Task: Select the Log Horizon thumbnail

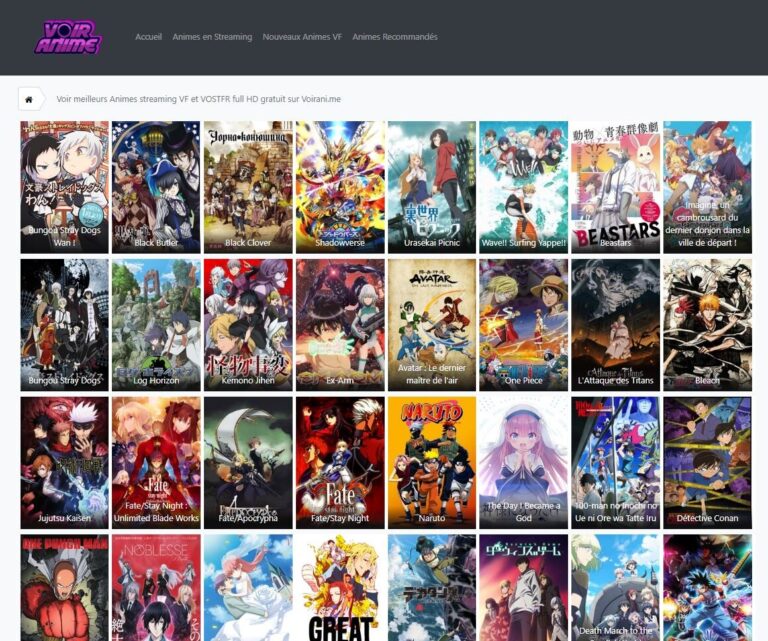Action: [156, 325]
